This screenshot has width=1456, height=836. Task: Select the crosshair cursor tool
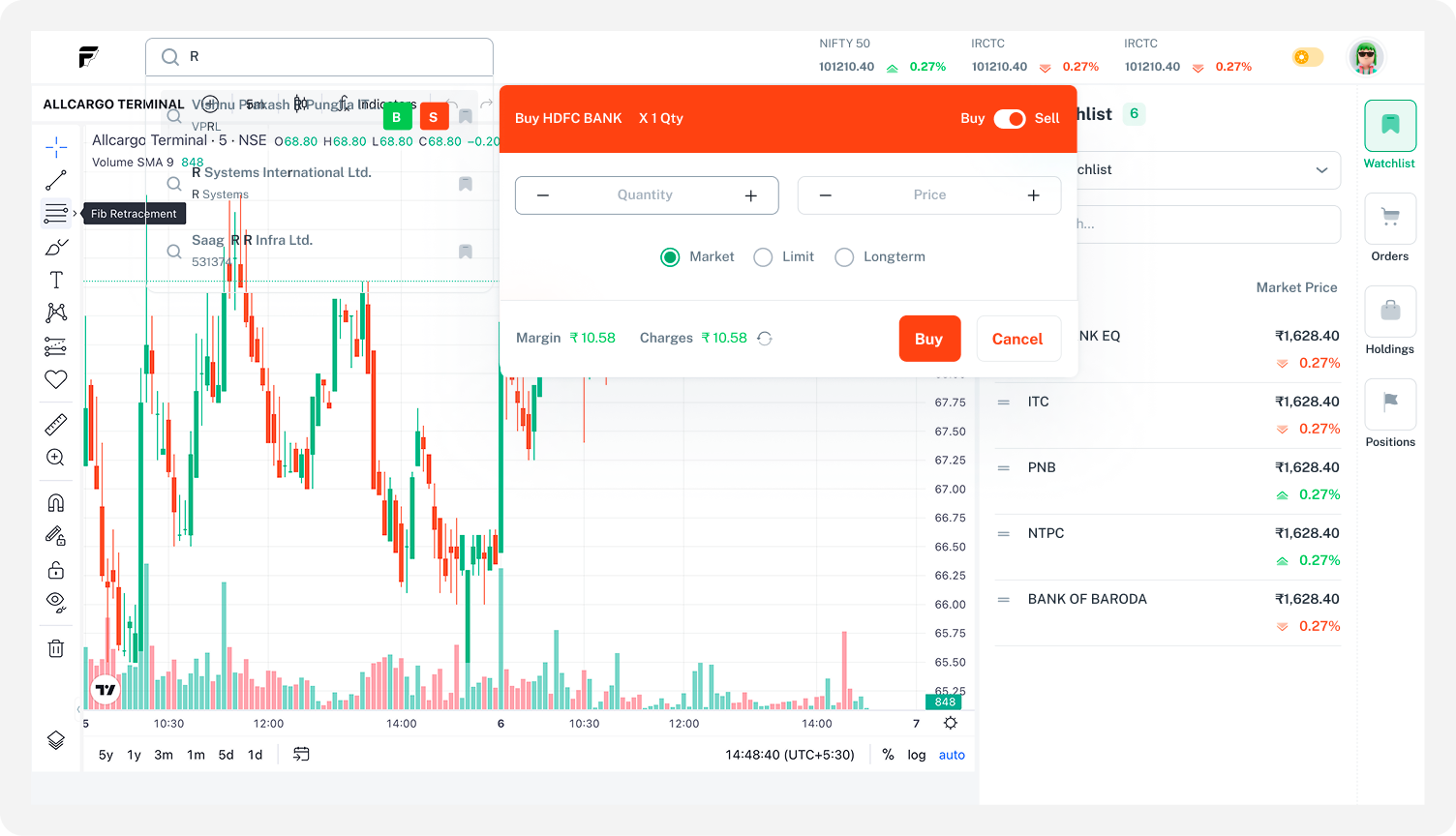pyautogui.click(x=56, y=147)
